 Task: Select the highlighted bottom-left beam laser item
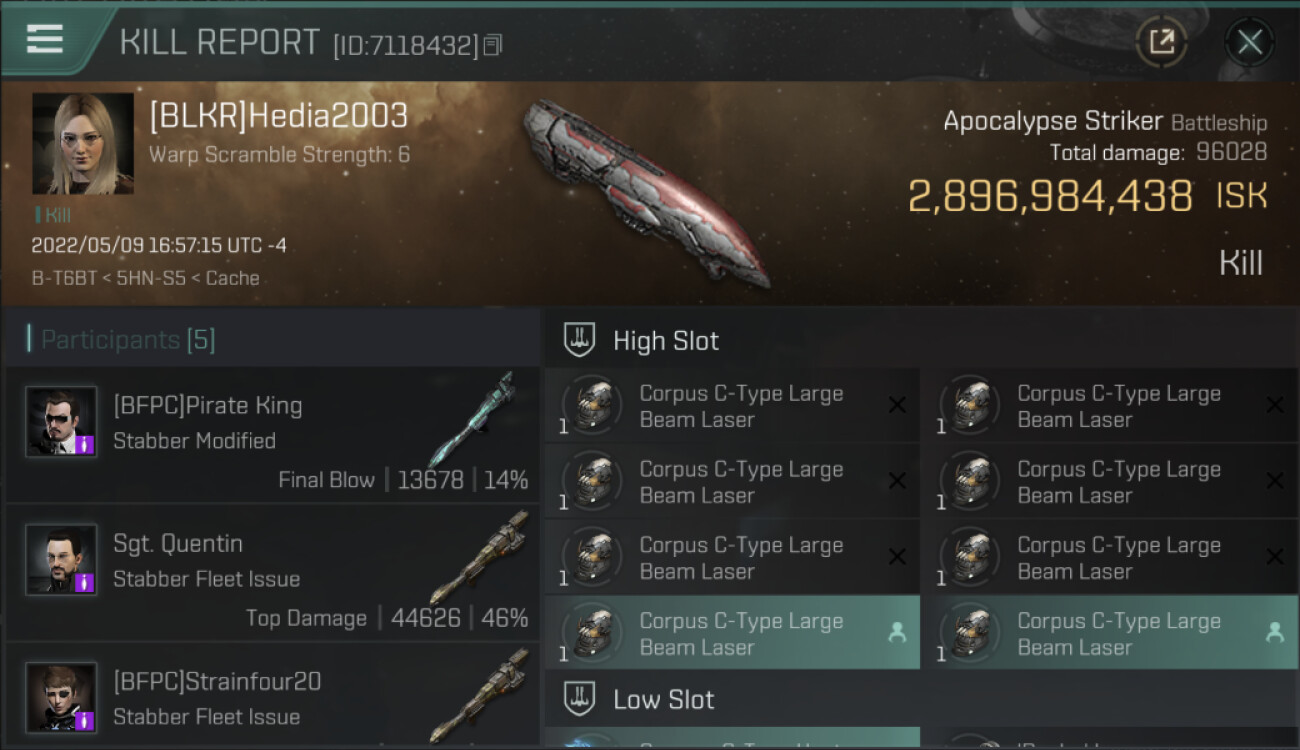[732, 633]
